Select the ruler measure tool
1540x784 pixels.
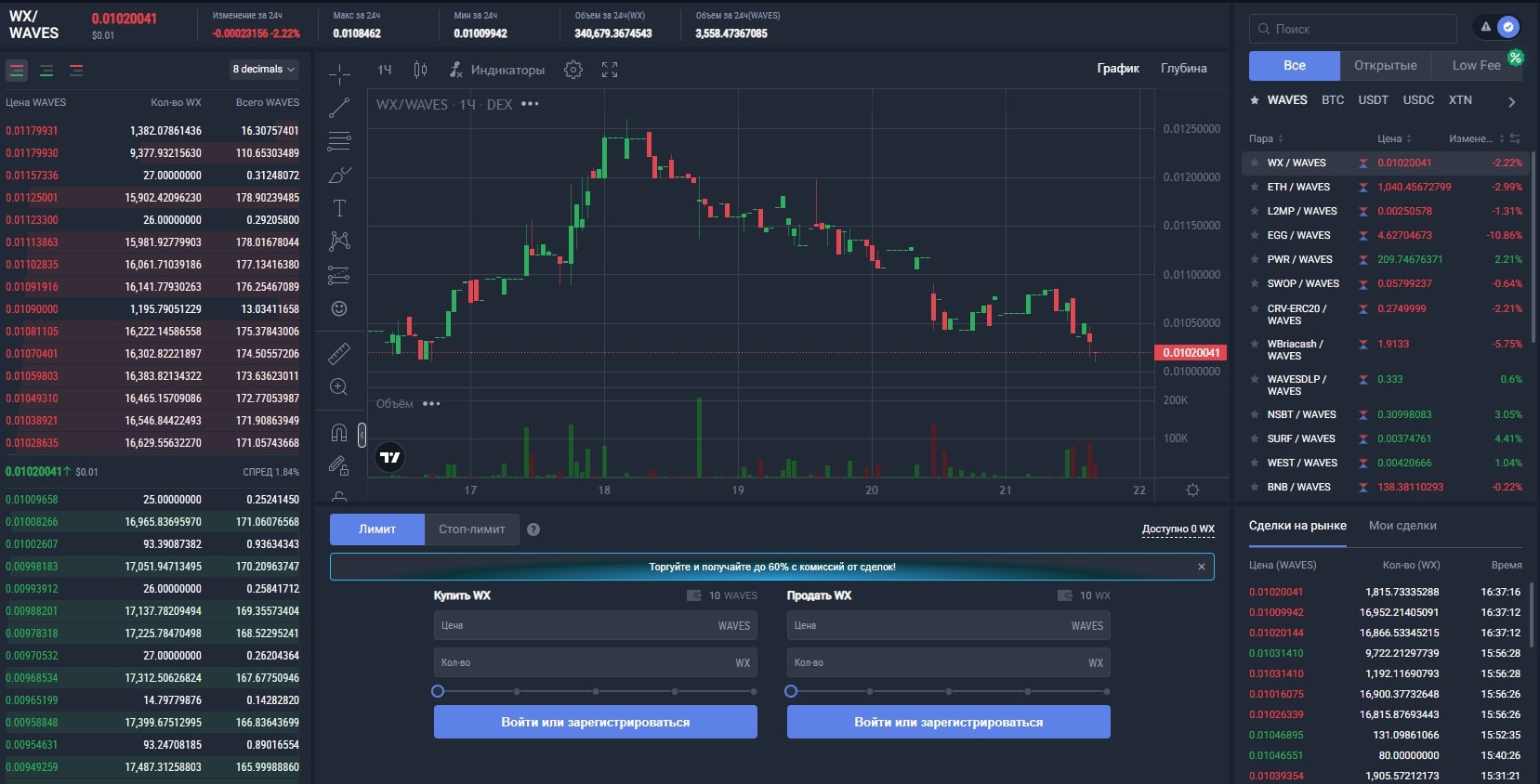[339, 353]
